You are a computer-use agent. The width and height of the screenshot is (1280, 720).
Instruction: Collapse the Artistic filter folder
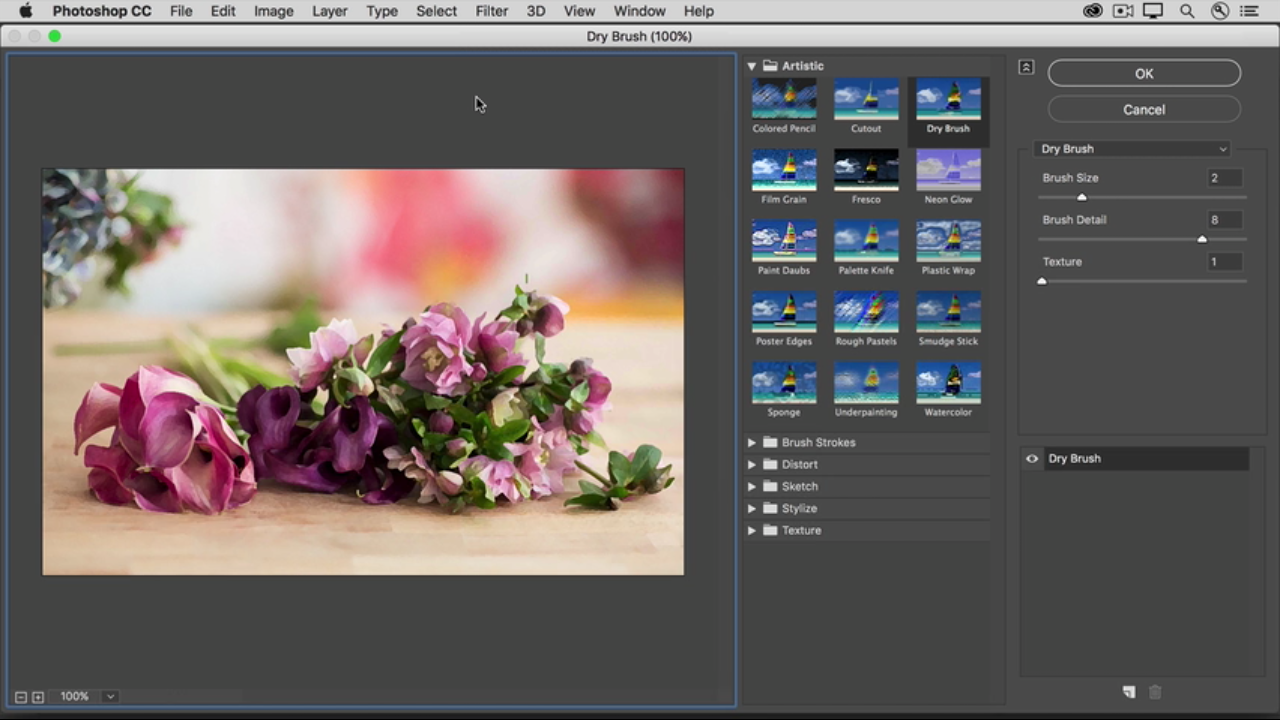tap(751, 66)
